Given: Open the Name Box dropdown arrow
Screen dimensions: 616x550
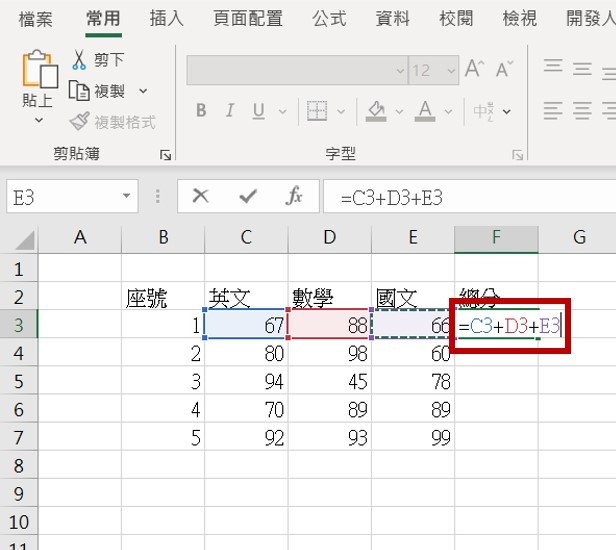Looking at the screenshot, I should [x=126, y=196].
